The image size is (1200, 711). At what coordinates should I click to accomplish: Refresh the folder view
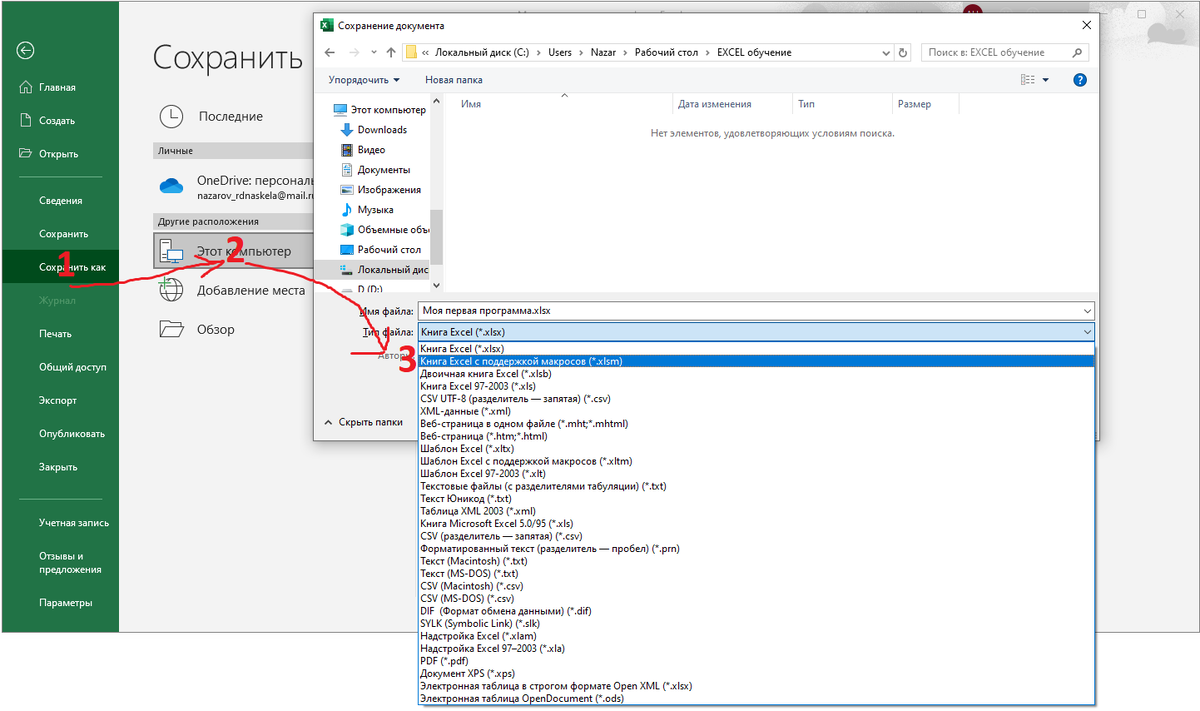point(904,52)
